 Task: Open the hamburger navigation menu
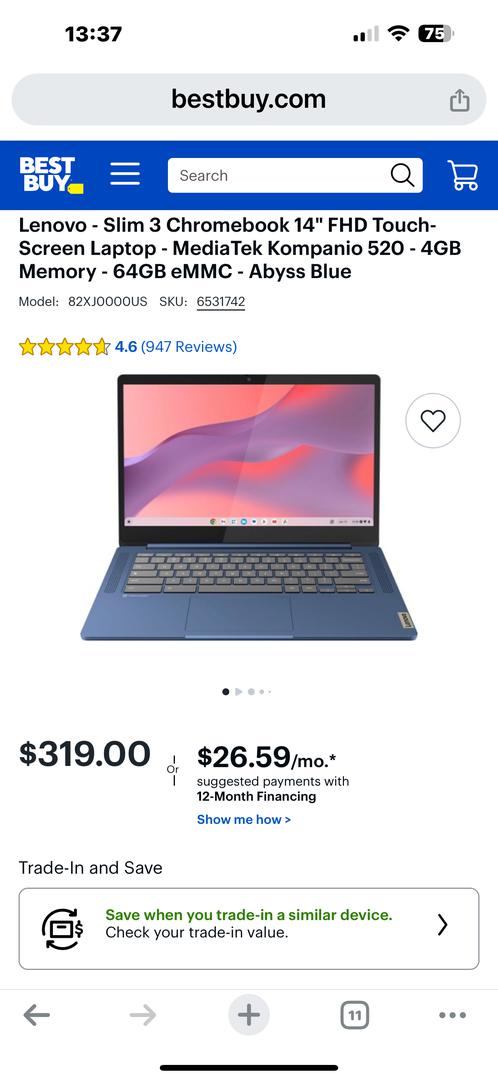pyautogui.click(x=125, y=174)
